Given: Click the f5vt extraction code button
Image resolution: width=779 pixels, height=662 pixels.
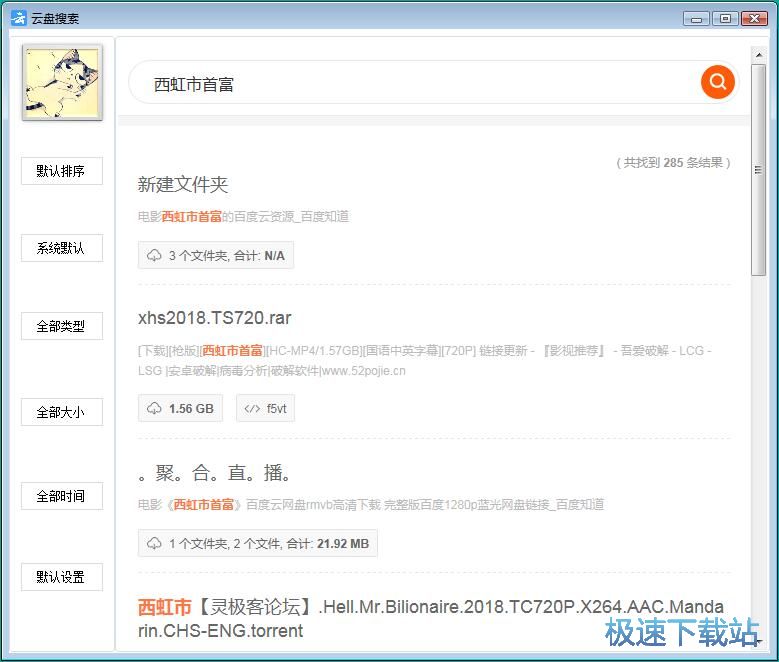Looking at the screenshot, I should coord(265,409).
